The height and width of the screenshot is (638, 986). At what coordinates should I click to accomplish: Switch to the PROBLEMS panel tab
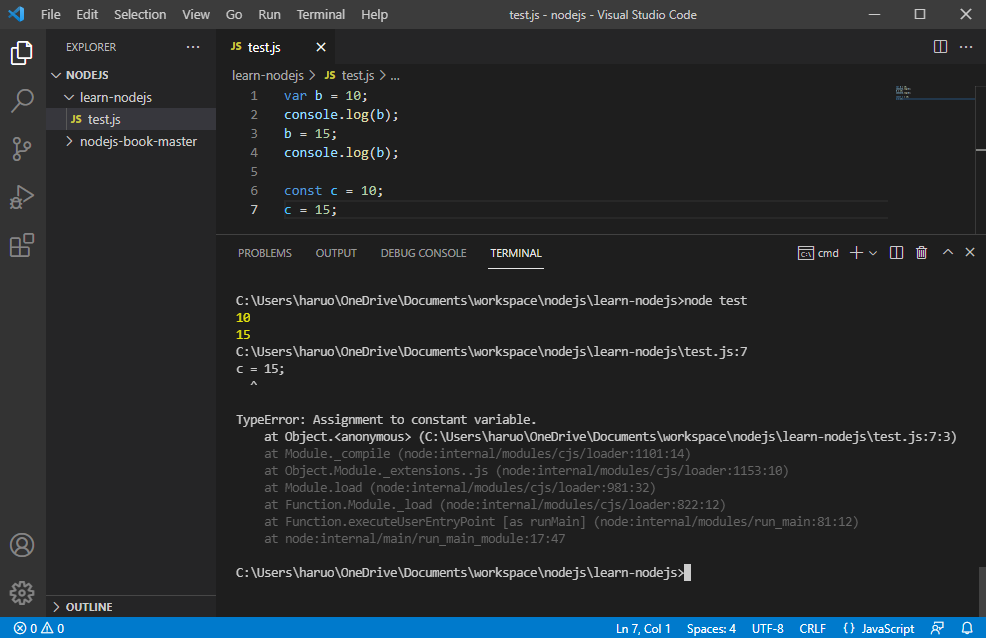265,253
